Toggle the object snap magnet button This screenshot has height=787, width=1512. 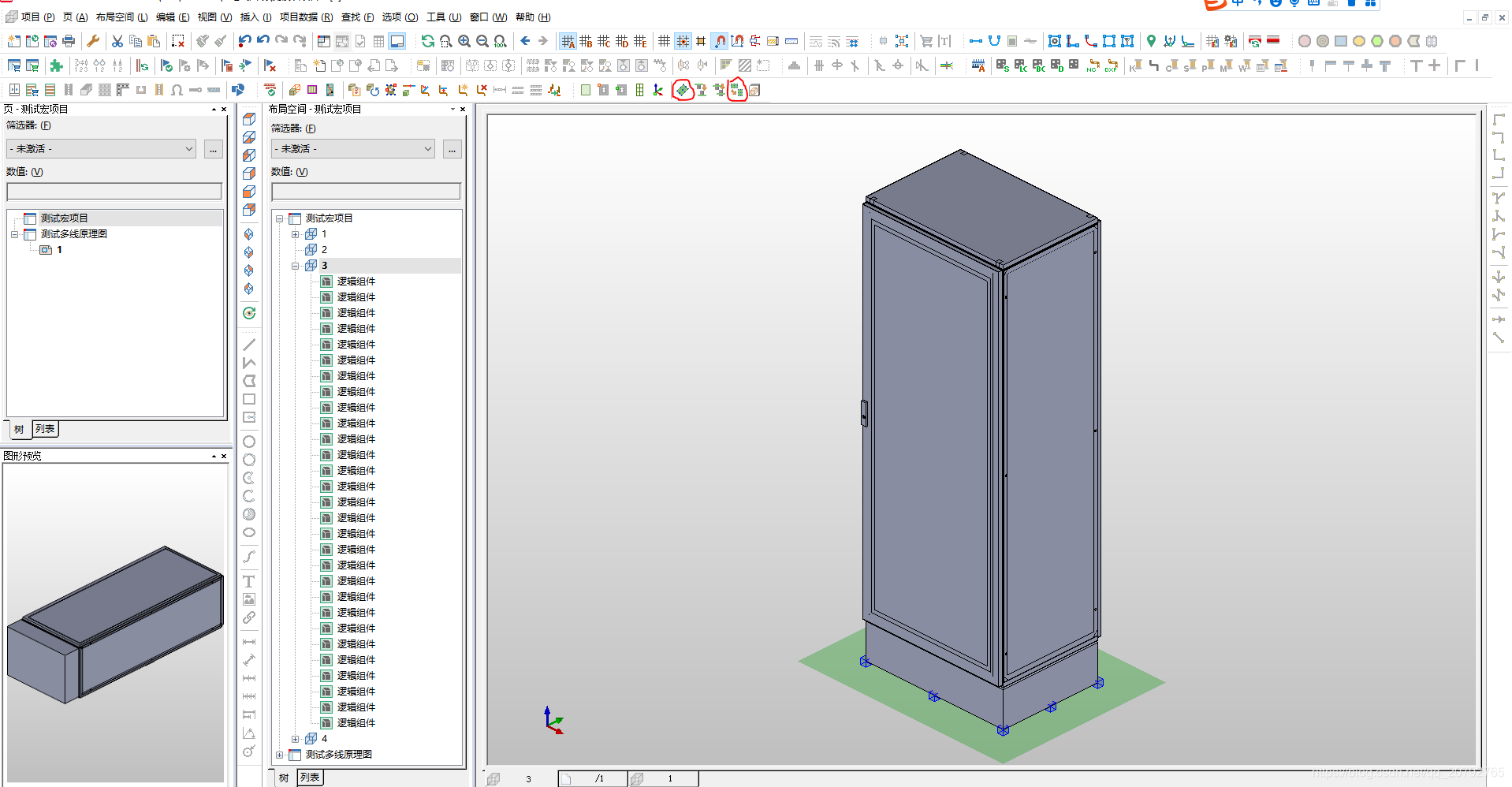[719, 41]
